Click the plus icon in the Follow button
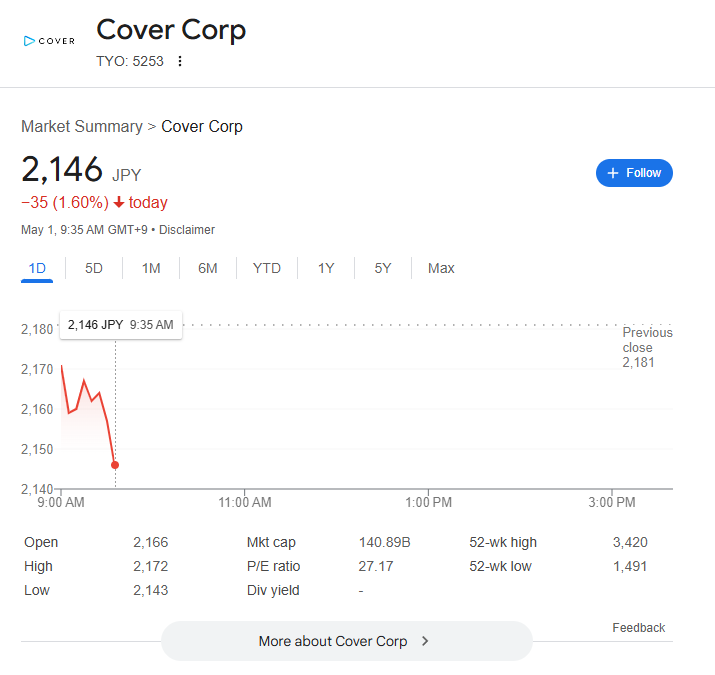This screenshot has width=715, height=675. tap(613, 173)
